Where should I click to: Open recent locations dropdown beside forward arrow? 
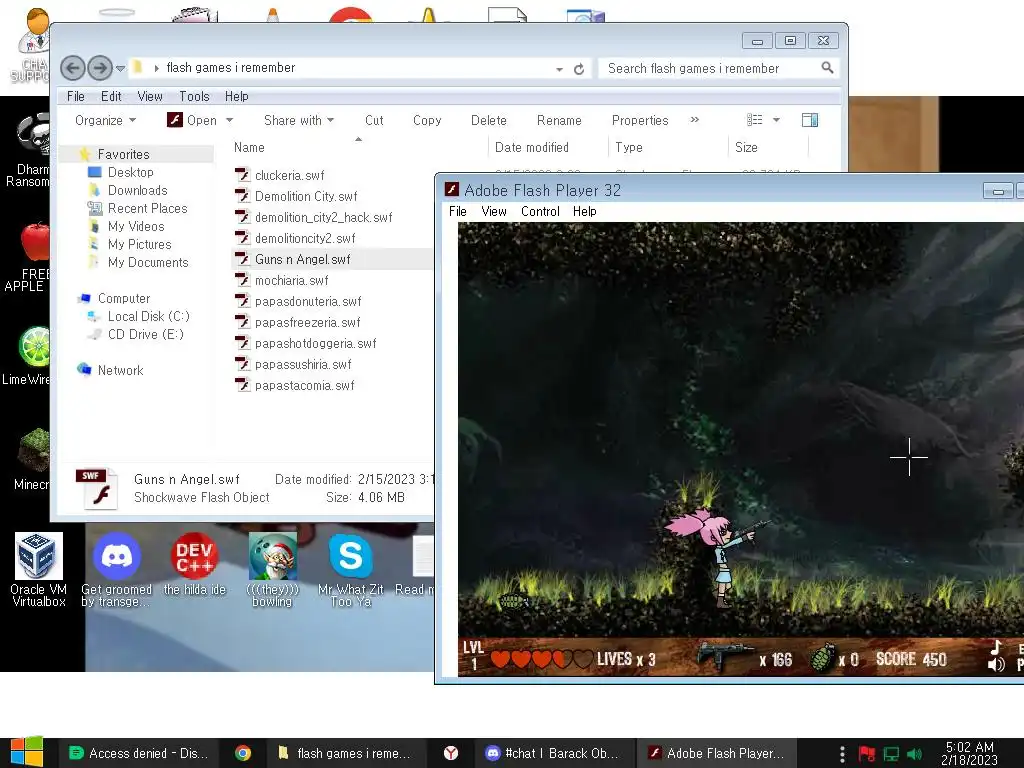120,68
